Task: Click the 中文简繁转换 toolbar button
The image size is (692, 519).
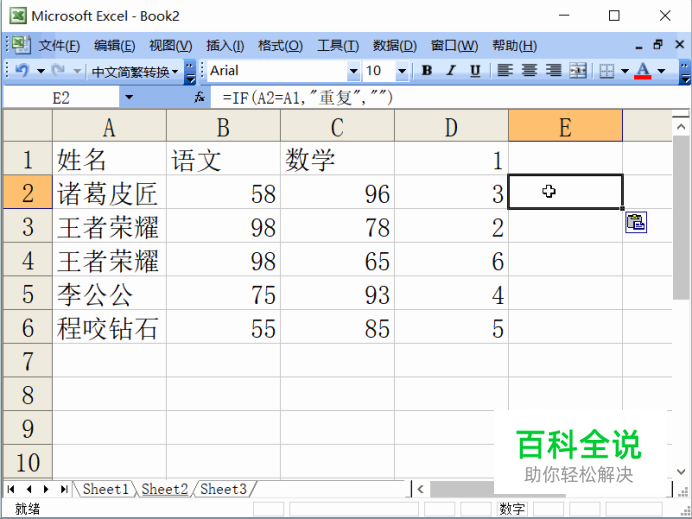Action: [134, 71]
